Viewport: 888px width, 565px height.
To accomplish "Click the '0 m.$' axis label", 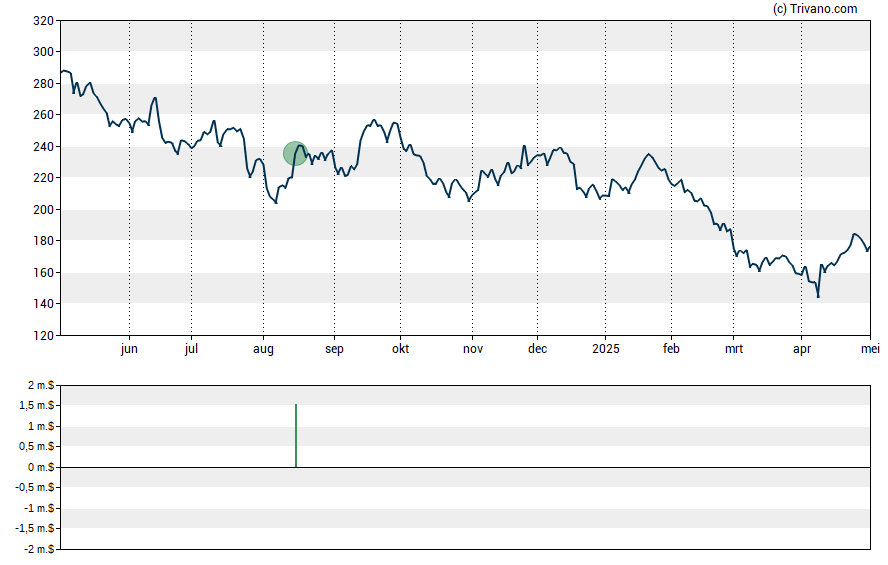I will click(x=41, y=467).
